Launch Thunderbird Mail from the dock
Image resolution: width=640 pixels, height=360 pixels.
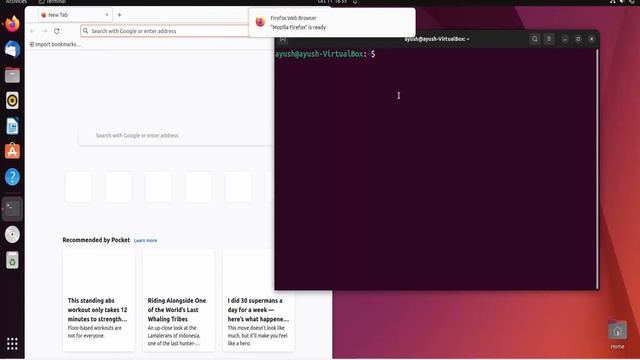click(12, 50)
